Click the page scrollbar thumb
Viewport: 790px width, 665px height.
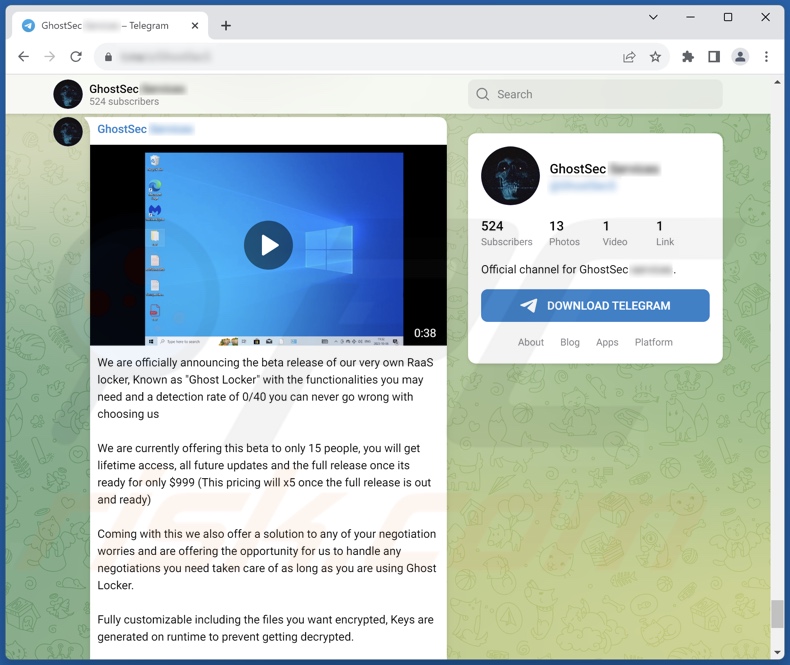coord(776,615)
